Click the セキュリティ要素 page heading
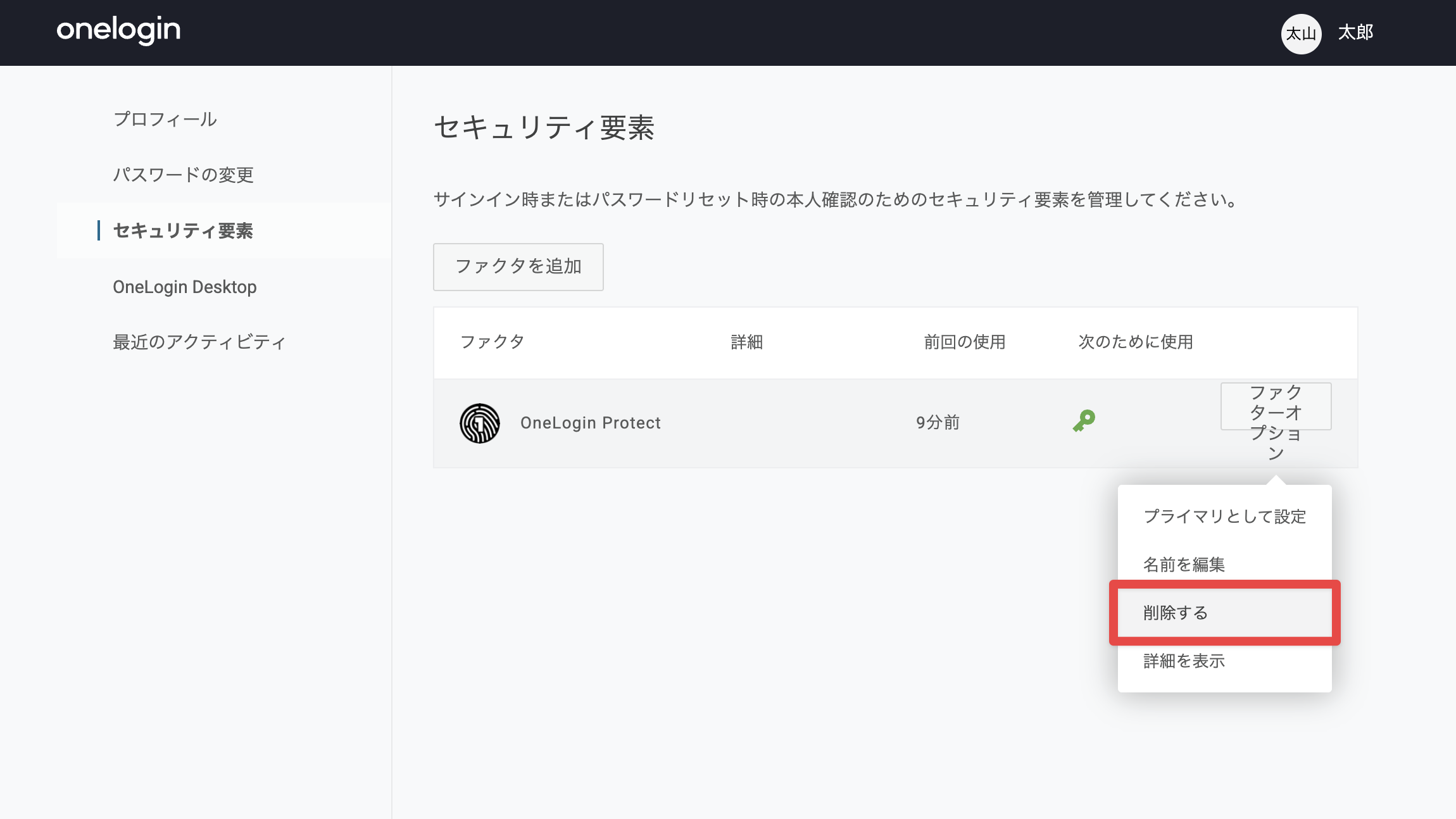 544,127
